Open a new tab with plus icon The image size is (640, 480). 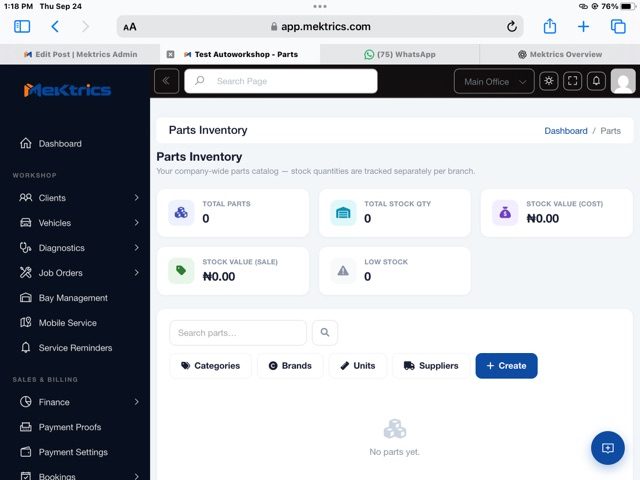coord(583,27)
